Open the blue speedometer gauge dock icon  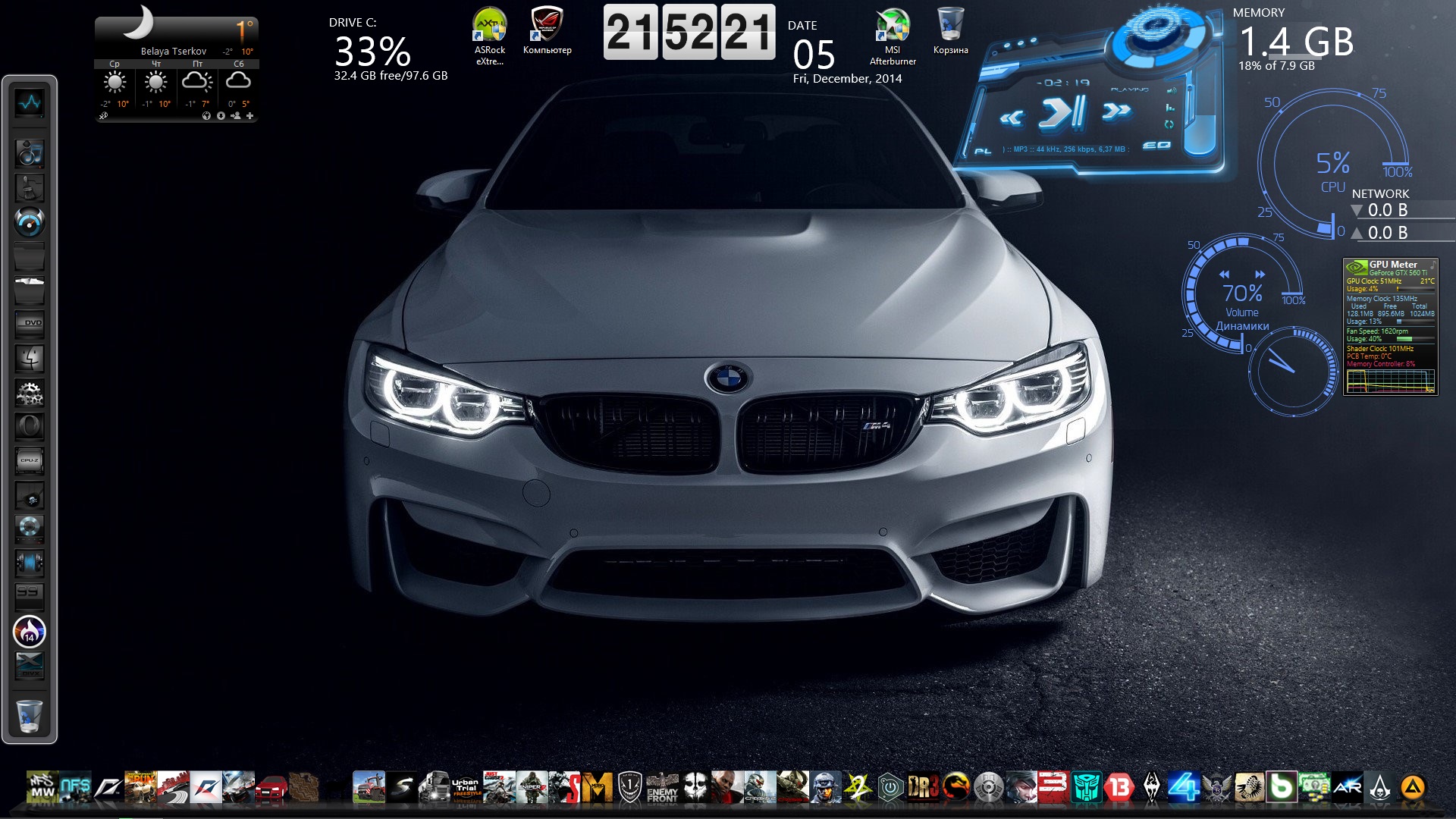[x=30, y=222]
